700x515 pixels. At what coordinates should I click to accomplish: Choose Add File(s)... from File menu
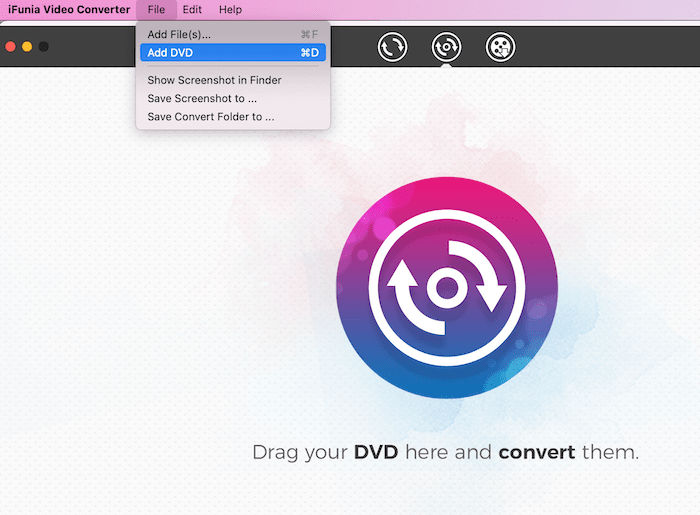click(x=179, y=35)
